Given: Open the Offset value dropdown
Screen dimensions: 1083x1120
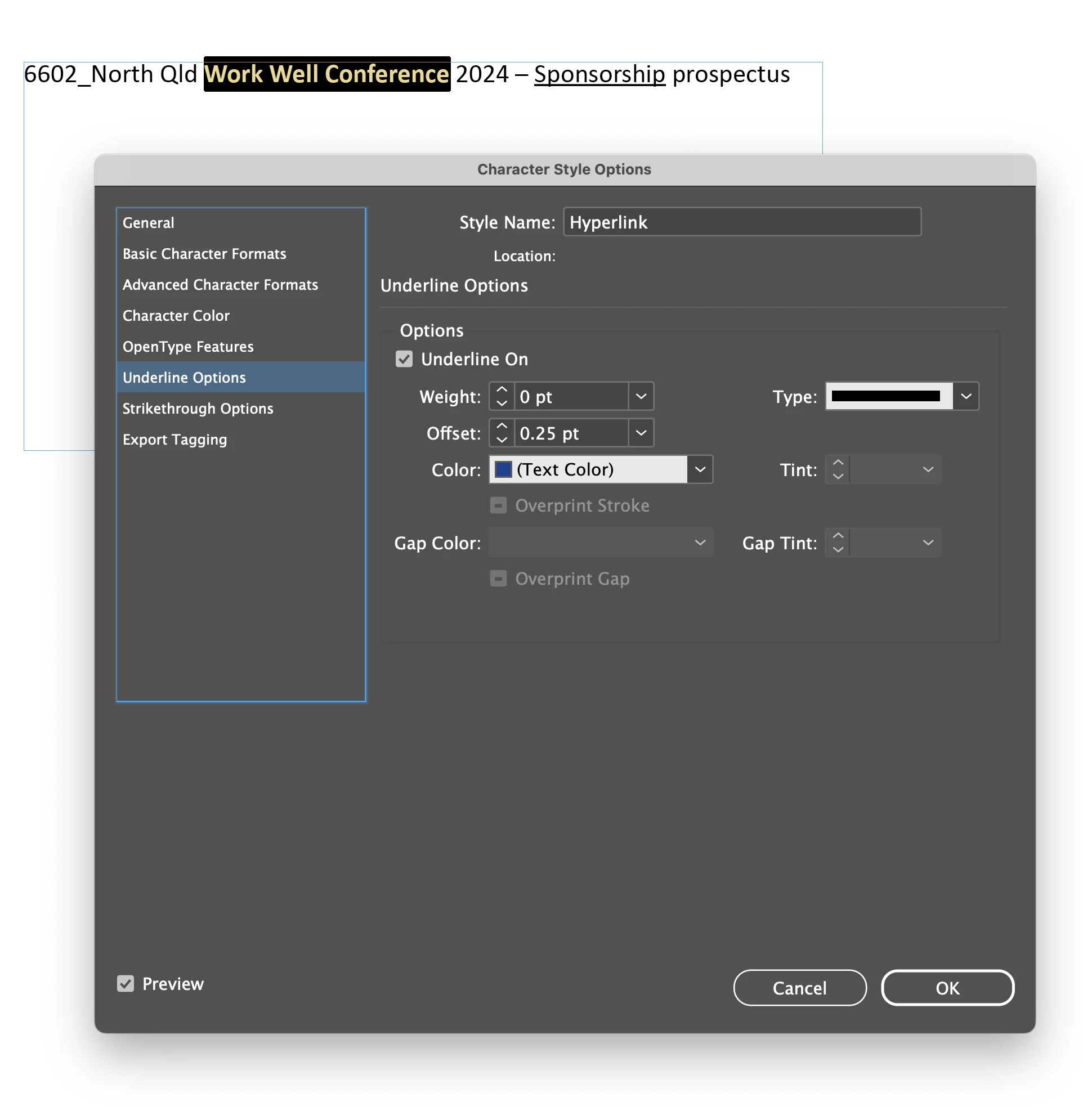Looking at the screenshot, I should (641, 433).
